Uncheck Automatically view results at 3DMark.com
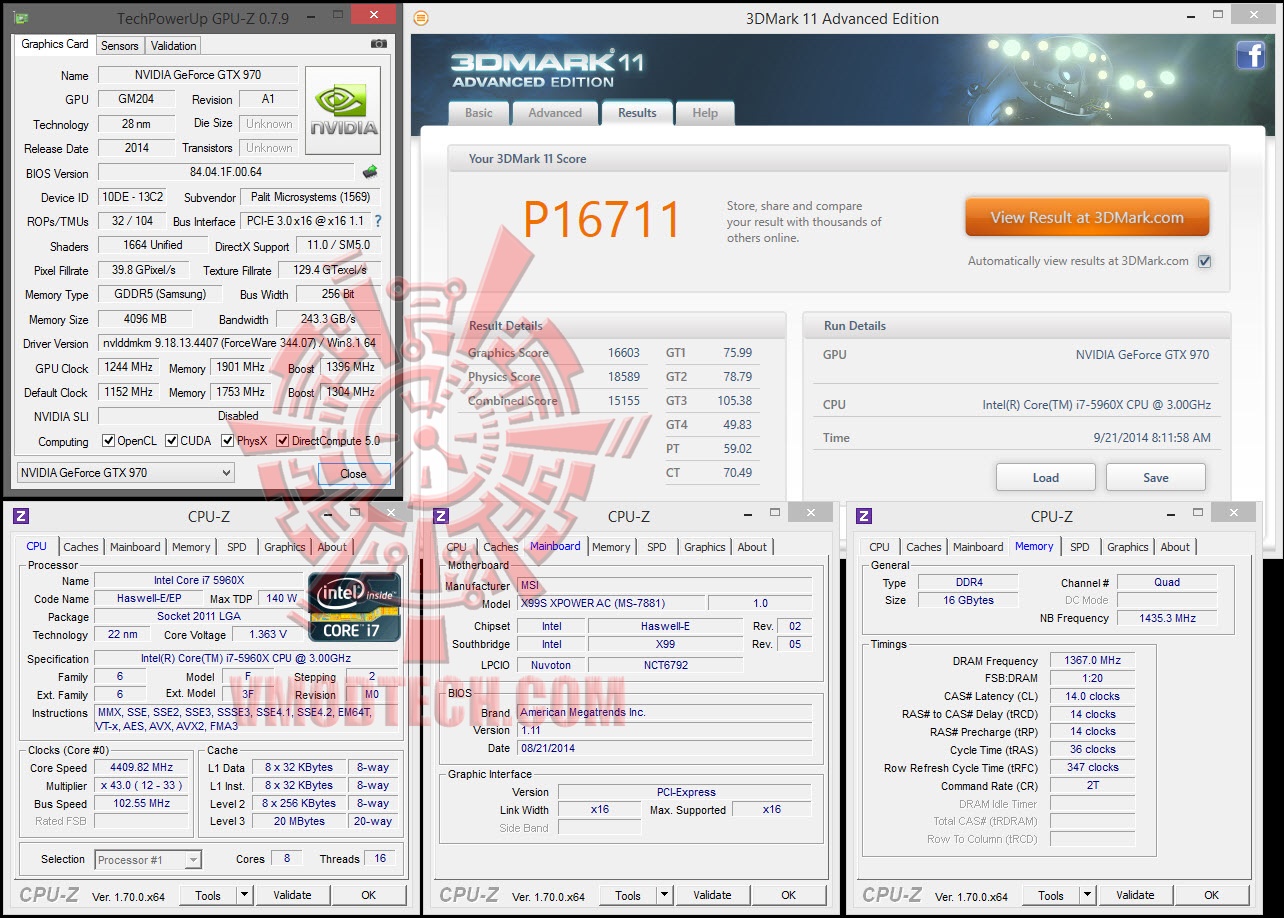The height and width of the screenshot is (918, 1284). 1204,262
